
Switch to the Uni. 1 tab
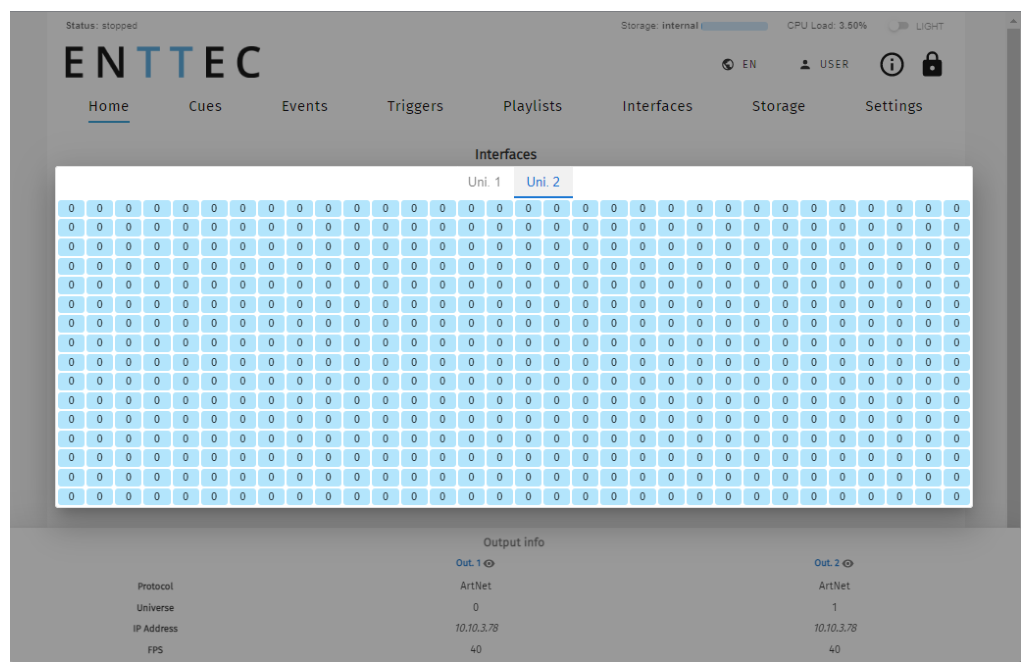click(484, 182)
